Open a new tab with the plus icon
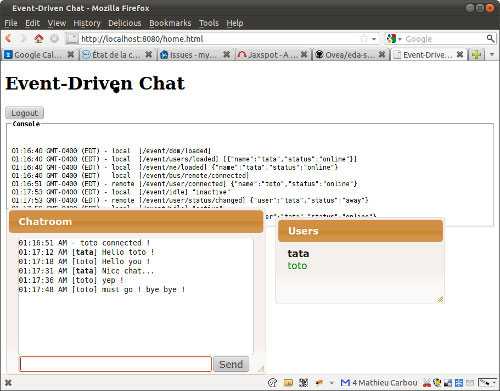This screenshot has height=391, width=500. [x=476, y=55]
